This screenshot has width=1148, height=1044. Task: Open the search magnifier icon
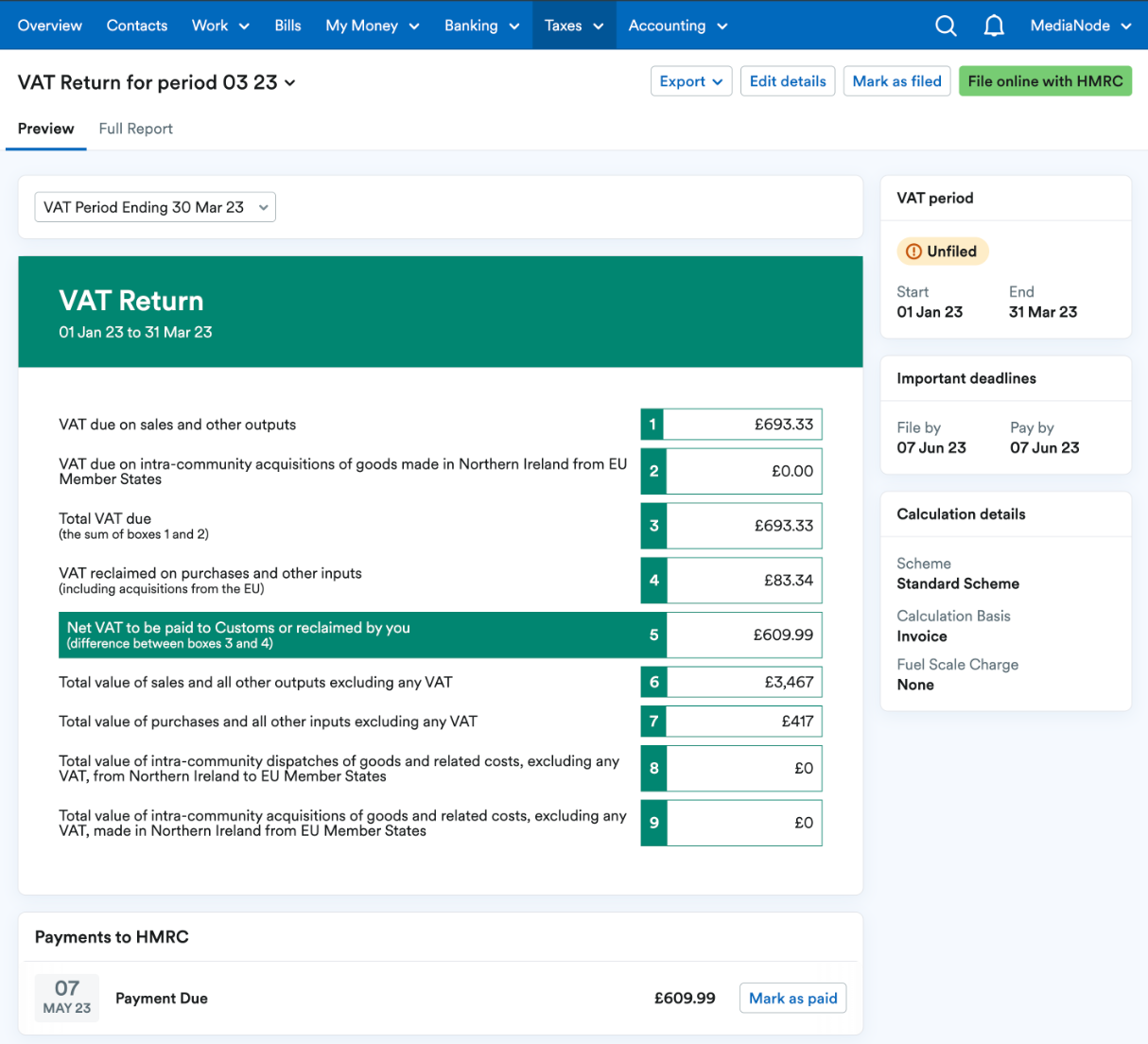[x=946, y=26]
